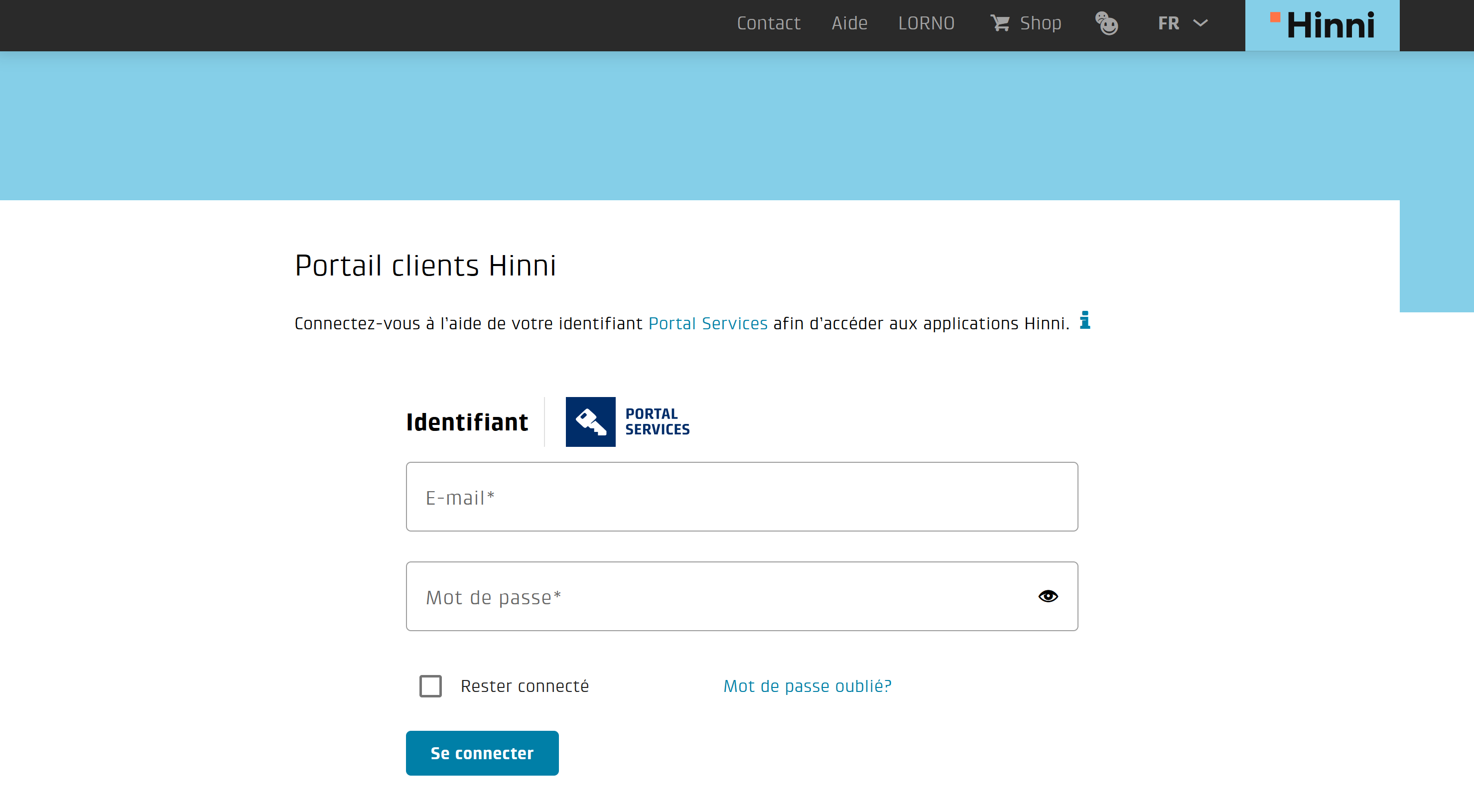Screen dimensions: 1474x812
Task: Open the FR language selector
Action: click(x=1183, y=23)
